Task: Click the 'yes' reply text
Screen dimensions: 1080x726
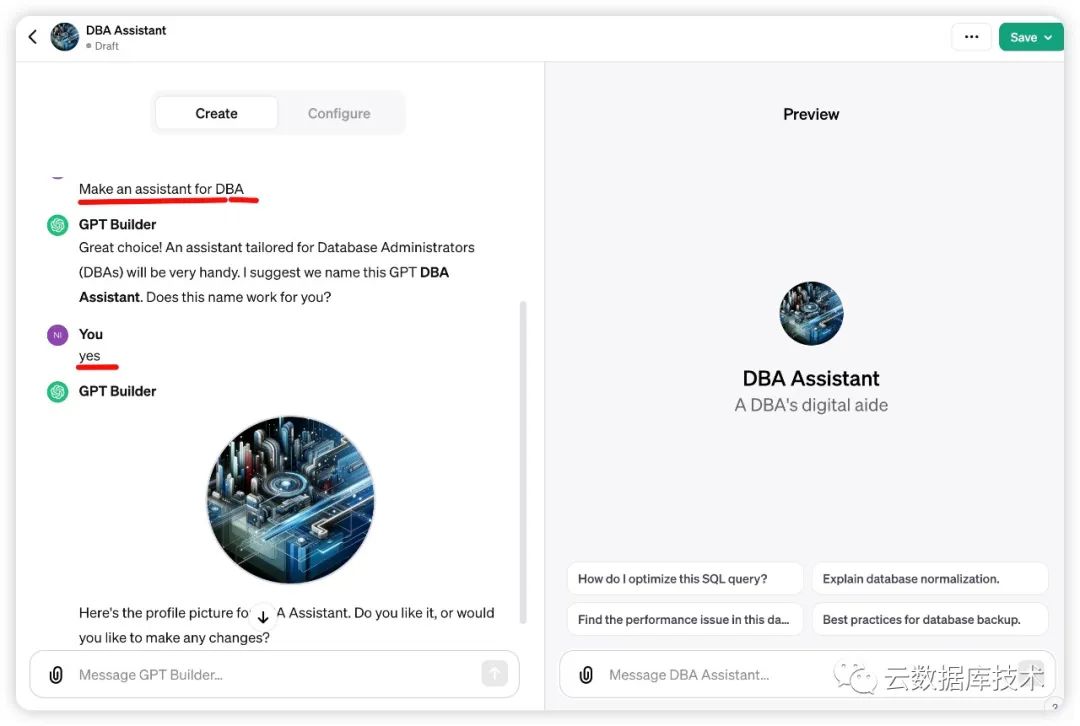Action: pos(90,356)
